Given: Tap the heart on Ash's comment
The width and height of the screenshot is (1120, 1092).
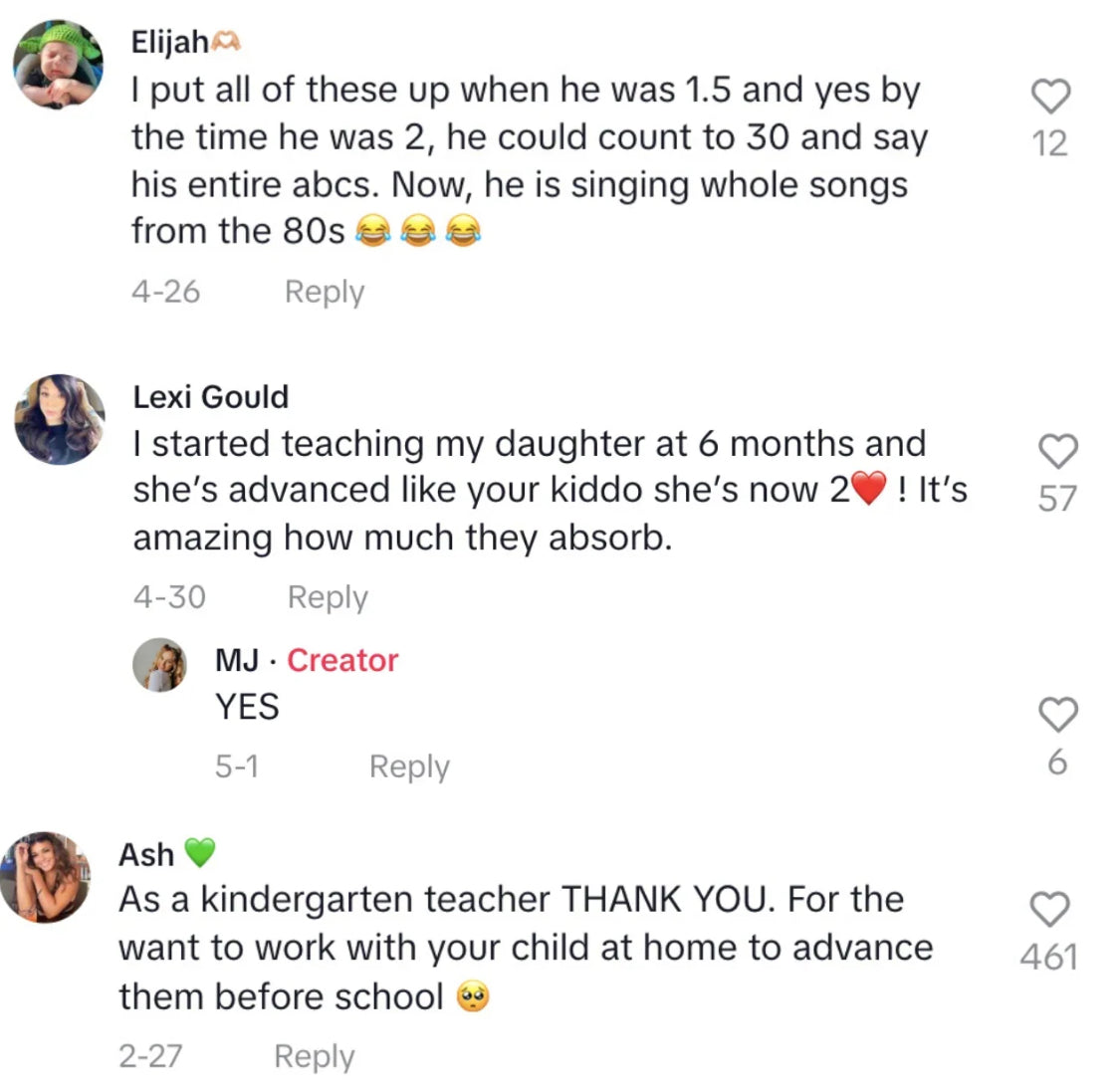Looking at the screenshot, I should pos(1049,910).
